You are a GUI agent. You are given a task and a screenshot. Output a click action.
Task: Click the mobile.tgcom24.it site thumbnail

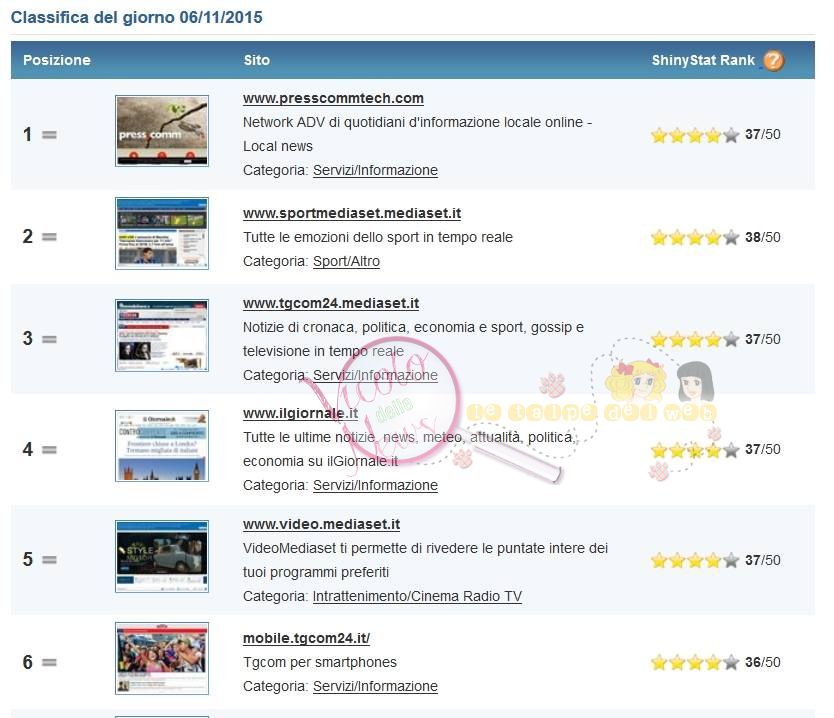162,658
